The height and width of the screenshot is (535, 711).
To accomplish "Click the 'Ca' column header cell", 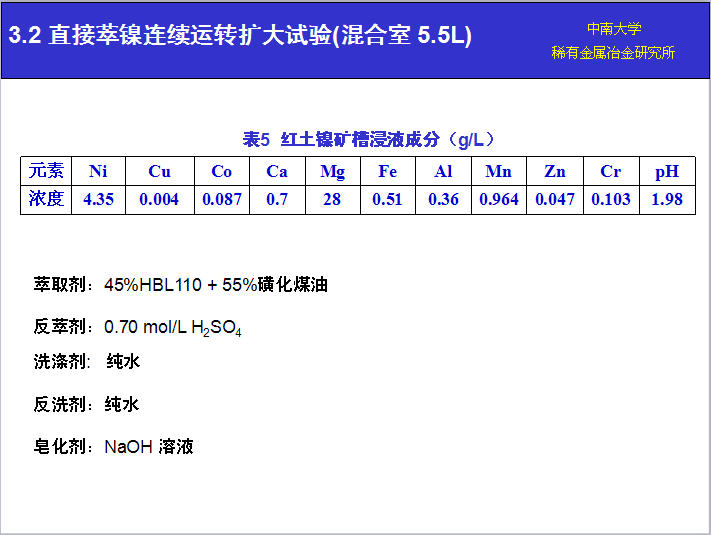I will click(x=277, y=171).
